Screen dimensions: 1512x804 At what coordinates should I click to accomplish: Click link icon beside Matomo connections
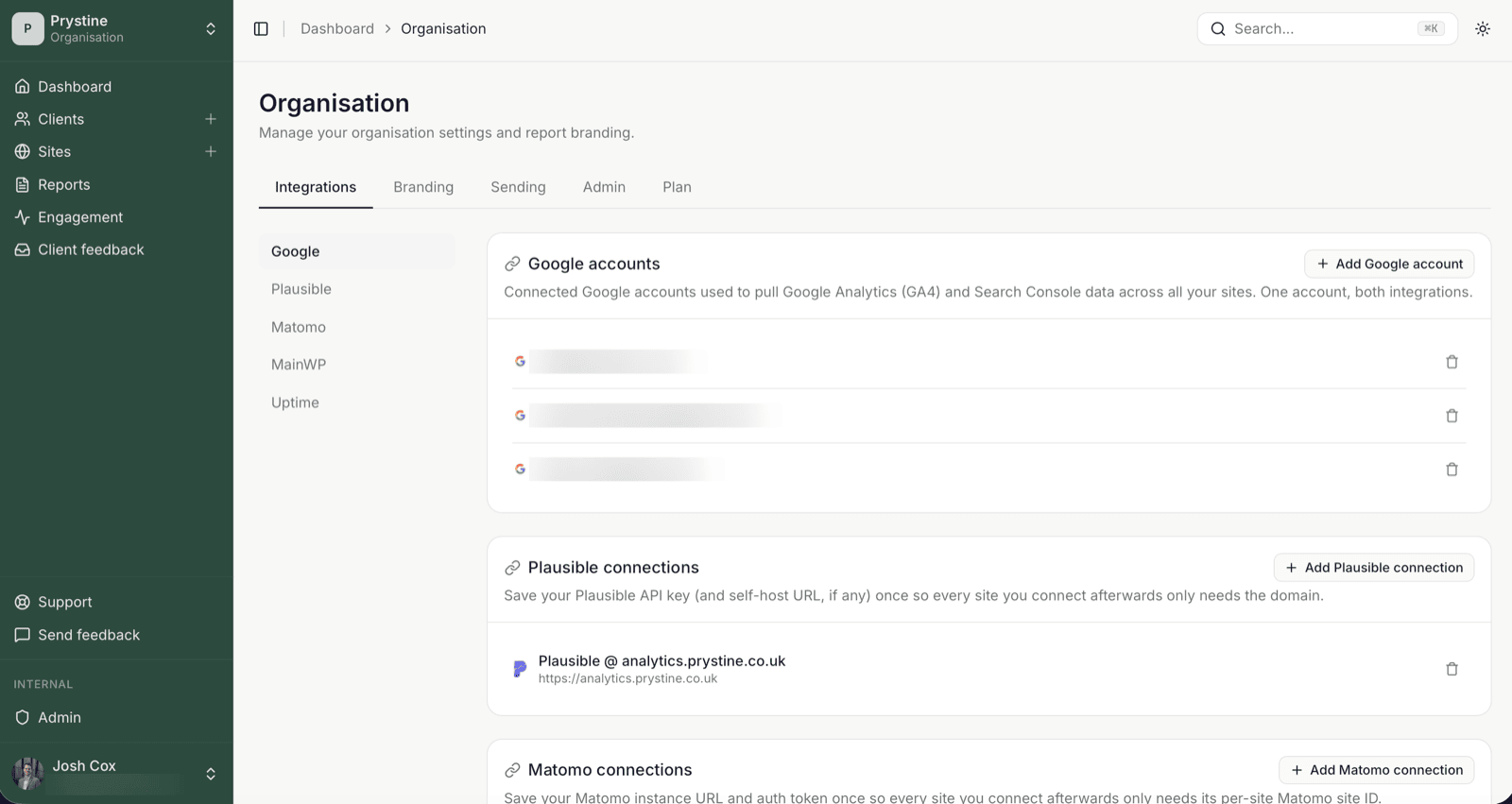[512, 770]
